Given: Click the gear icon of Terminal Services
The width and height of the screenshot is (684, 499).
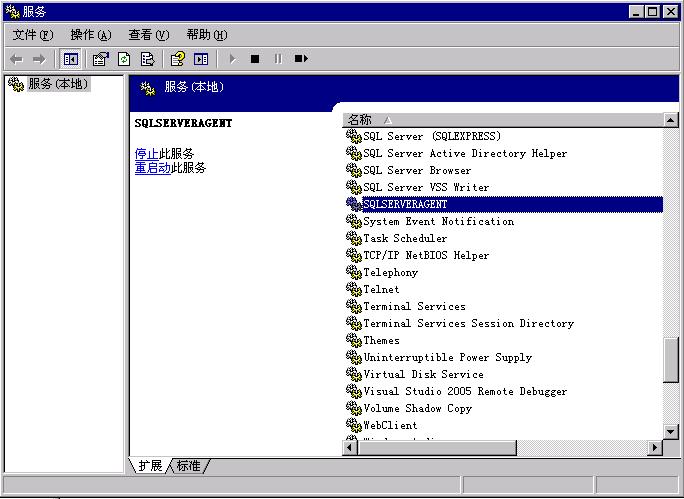Looking at the screenshot, I should (x=354, y=306).
